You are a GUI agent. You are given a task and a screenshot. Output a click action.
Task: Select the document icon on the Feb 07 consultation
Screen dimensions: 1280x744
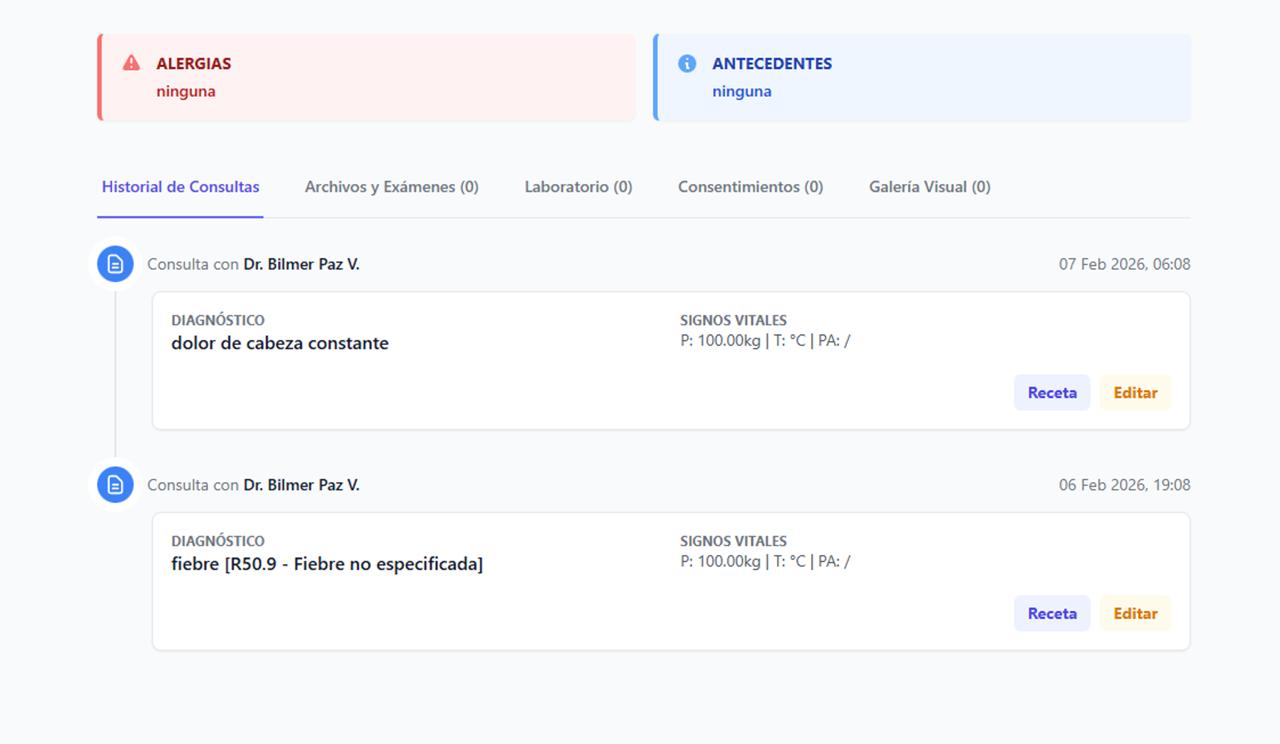point(114,264)
